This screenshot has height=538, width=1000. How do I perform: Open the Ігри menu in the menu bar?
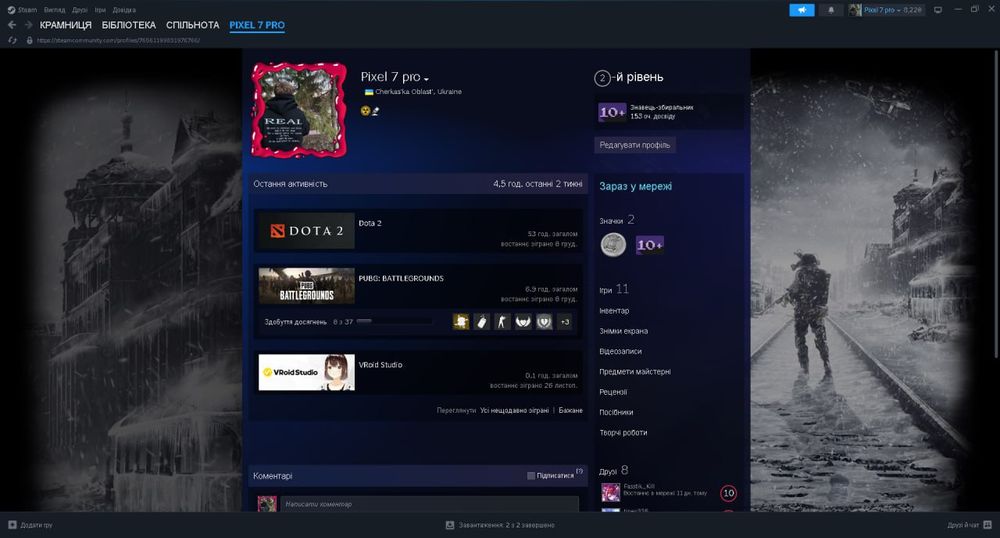click(x=100, y=10)
